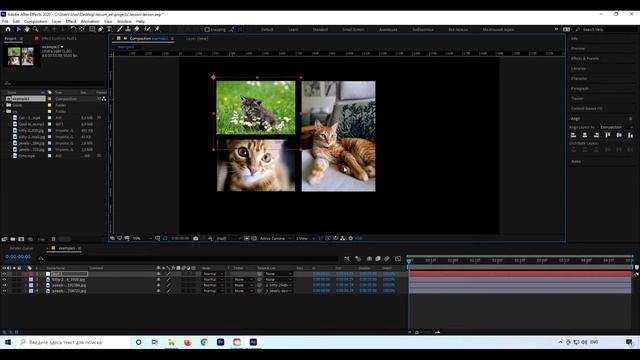640x360 pixels.
Task: Click Create new composition icon in Project panel
Action: coord(21,239)
